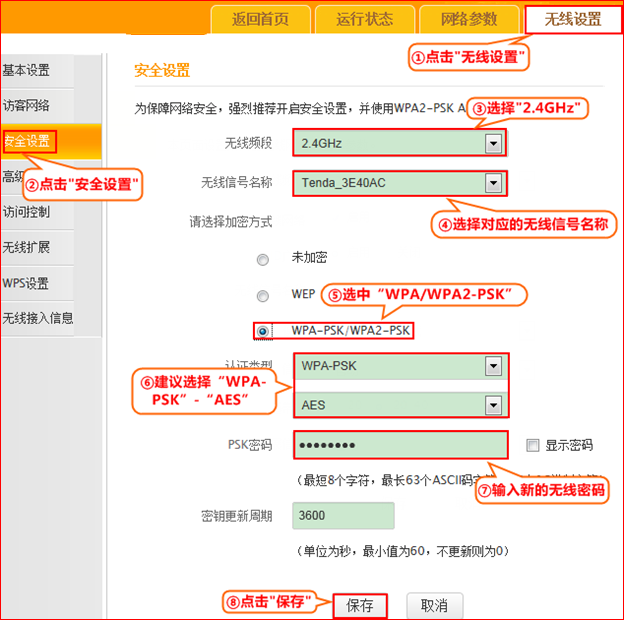The image size is (624, 620).
Task: Expand the AES encryption algorithm dropdown
Action: click(492, 405)
